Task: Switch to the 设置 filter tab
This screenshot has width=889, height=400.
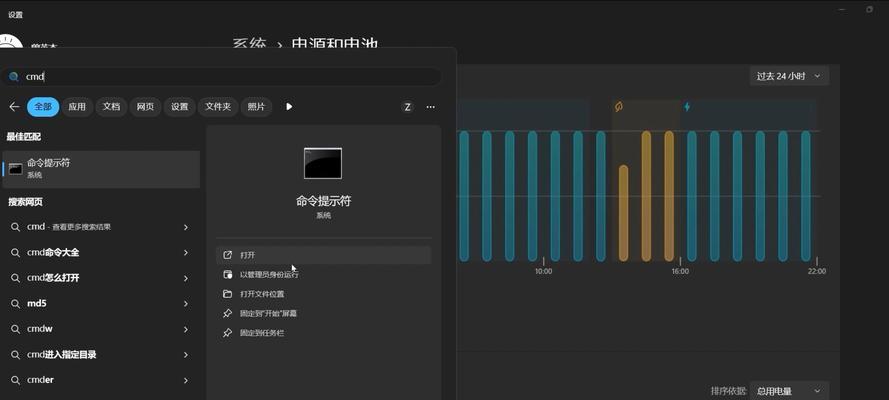Action: (x=179, y=107)
